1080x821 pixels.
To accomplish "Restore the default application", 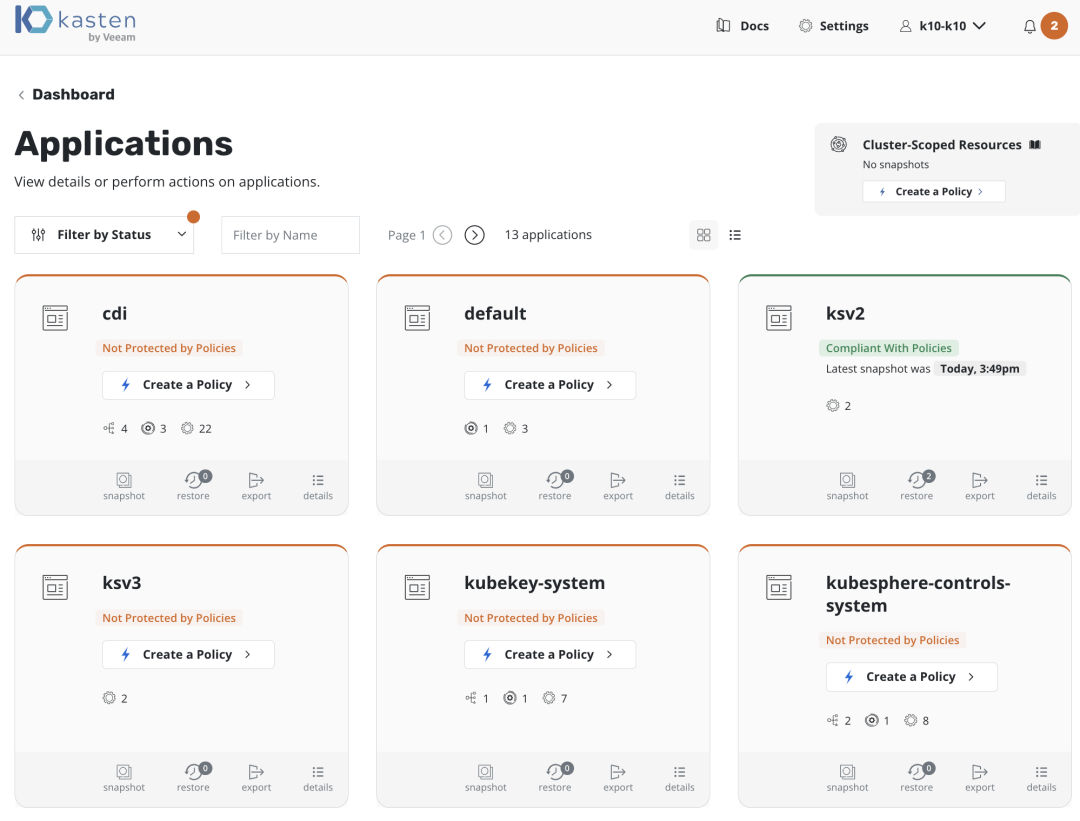I will point(555,486).
